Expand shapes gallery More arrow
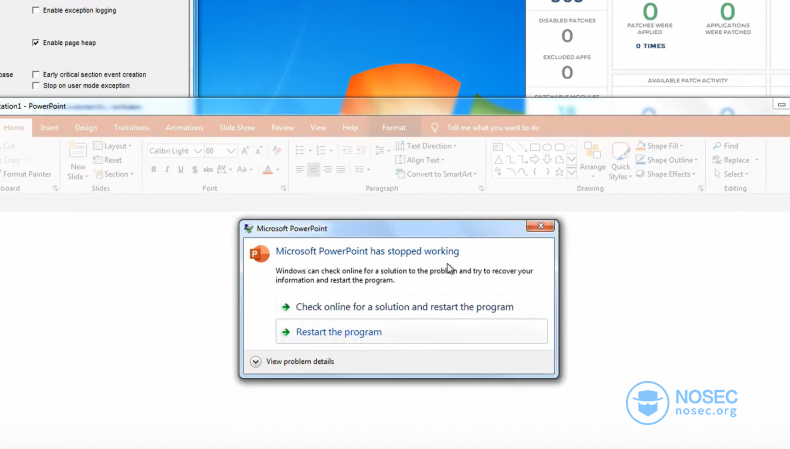Image resolution: width=790 pixels, height=449 pixels. point(572,172)
